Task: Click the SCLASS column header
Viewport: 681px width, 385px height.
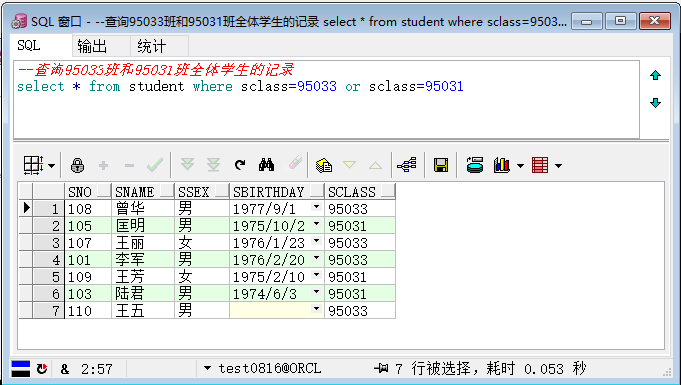Action: click(x=360, y=192)
